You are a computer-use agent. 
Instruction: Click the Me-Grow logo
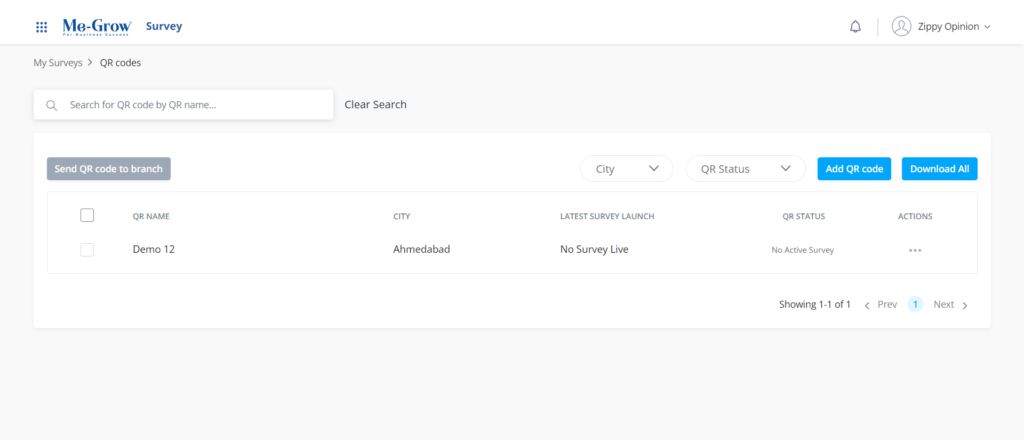pyautogui.click(x=97, y=26)
